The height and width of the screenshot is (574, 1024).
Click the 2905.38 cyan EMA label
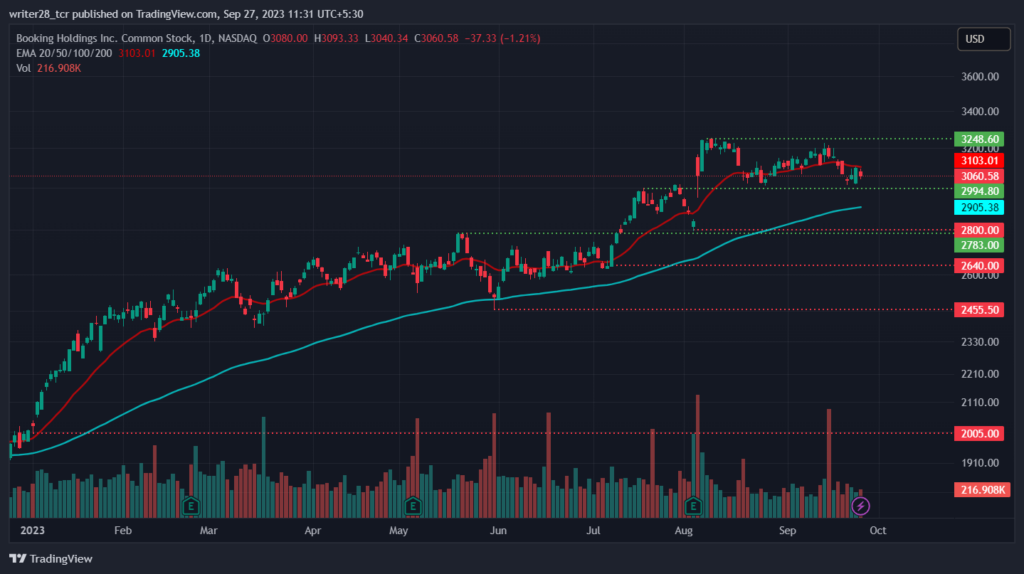979,208
